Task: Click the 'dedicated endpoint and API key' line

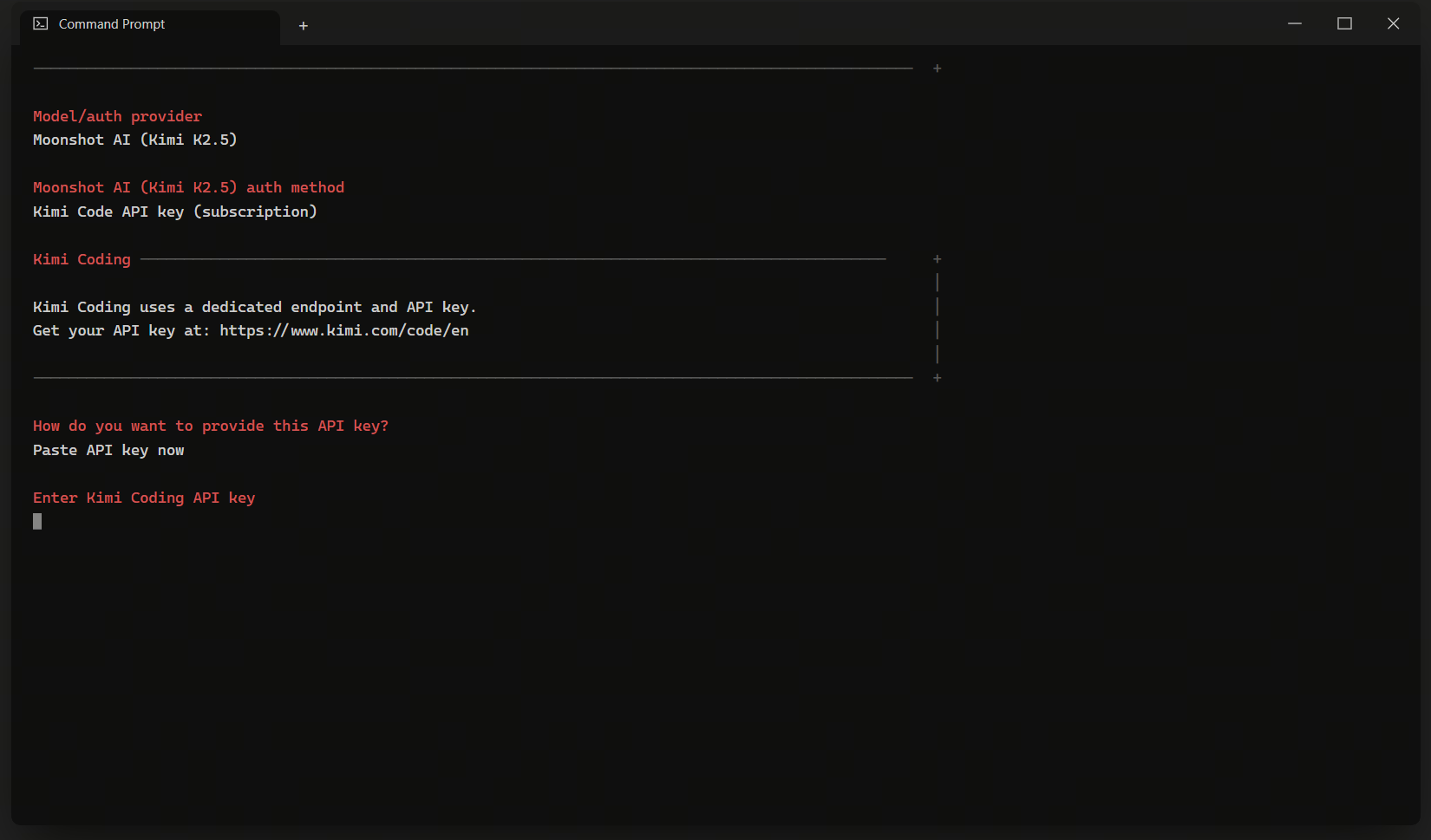Action: [254, 307]
